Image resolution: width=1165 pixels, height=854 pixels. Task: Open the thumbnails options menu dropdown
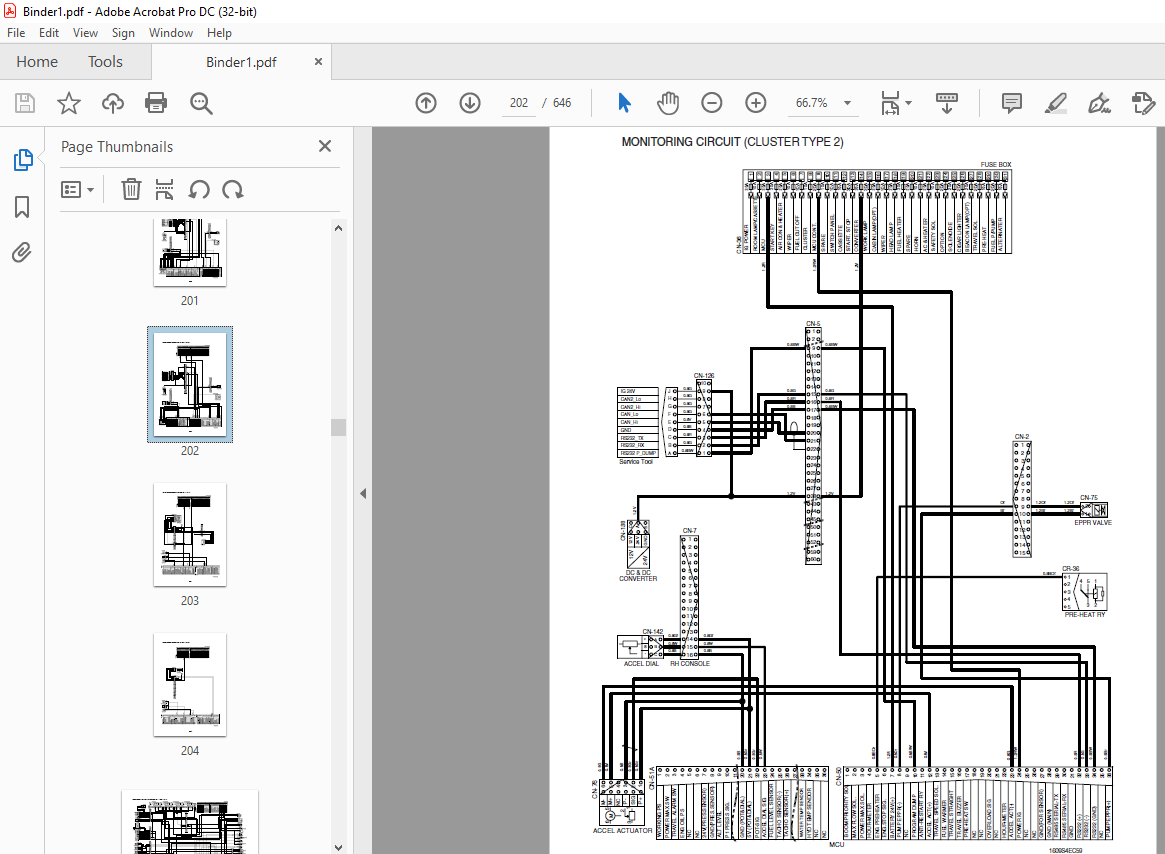pyautogui.click(x=77, y=190)
